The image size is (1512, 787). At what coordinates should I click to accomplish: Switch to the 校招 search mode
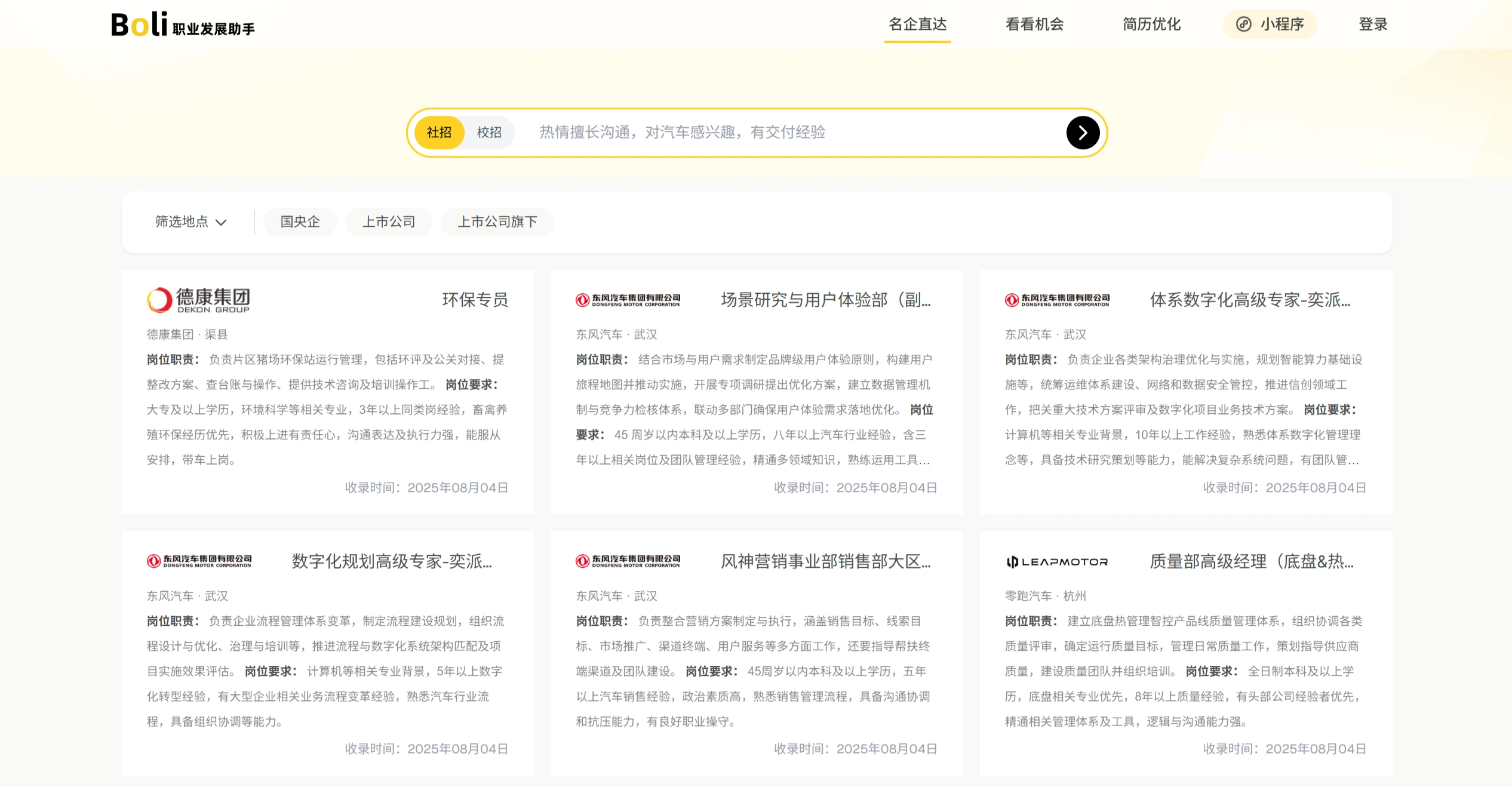489,133
